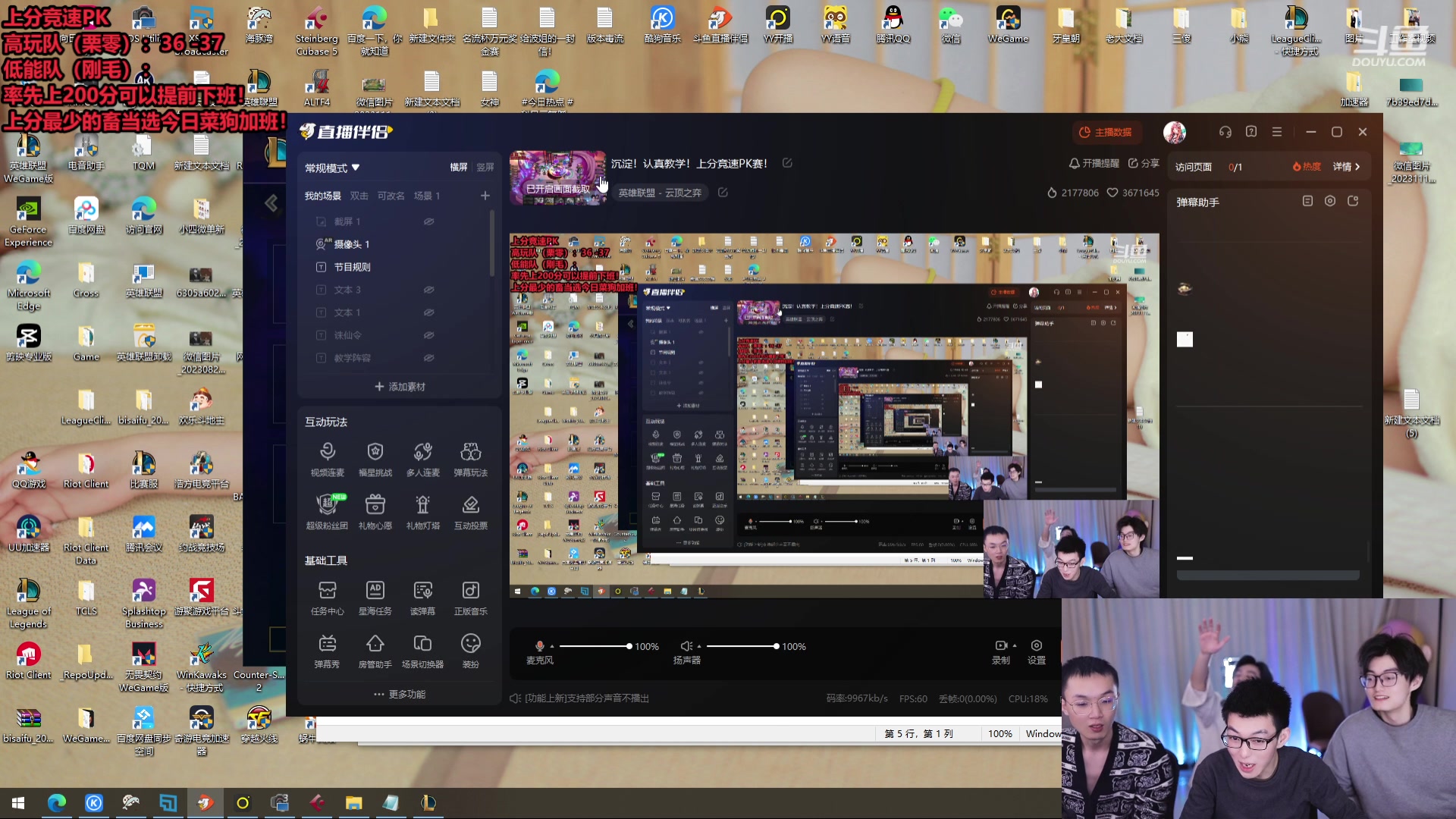Viewport: 1456px width, 819px height.
Task: Unhide the 诛仙令 text source
Action: [428, 335]
